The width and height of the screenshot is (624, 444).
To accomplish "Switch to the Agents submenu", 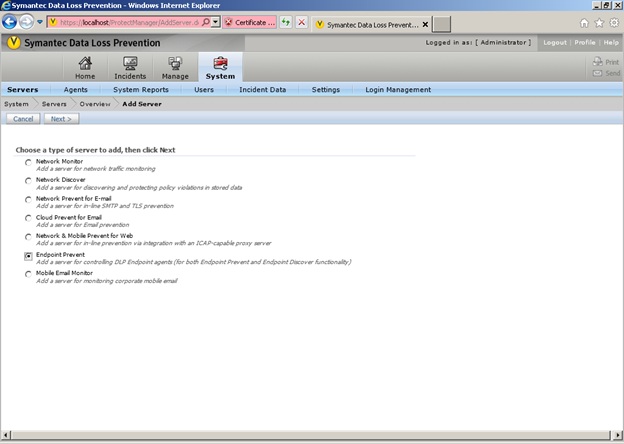I will [x=76, y=90].
